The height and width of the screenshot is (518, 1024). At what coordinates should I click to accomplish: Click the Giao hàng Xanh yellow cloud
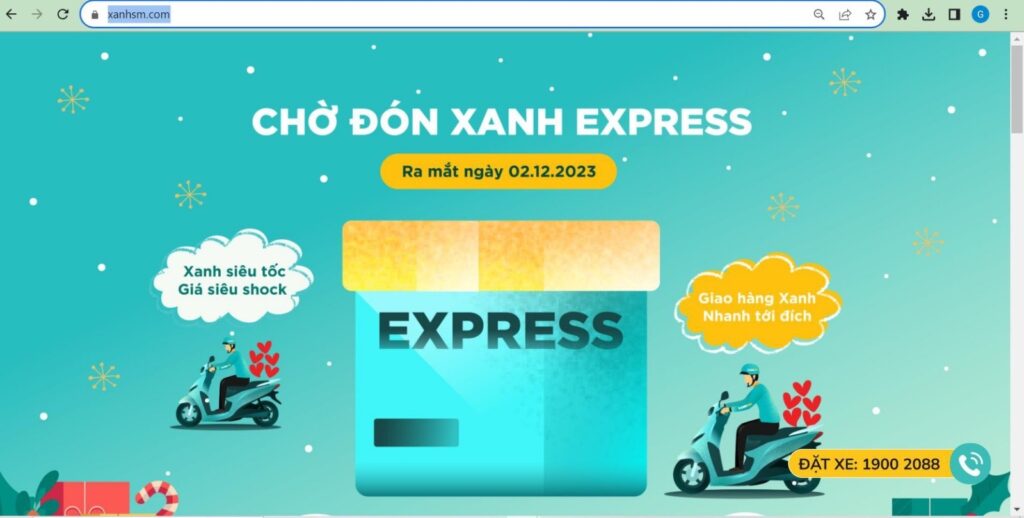pyautogui.click(x=758, y=306)
